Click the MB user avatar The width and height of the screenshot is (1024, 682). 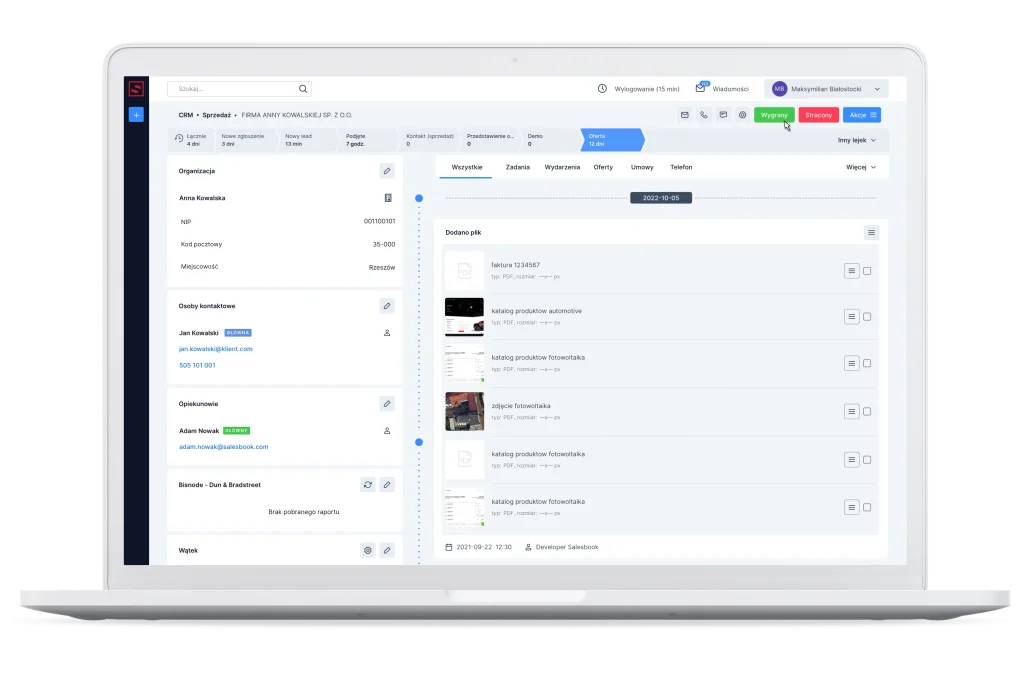779,89
